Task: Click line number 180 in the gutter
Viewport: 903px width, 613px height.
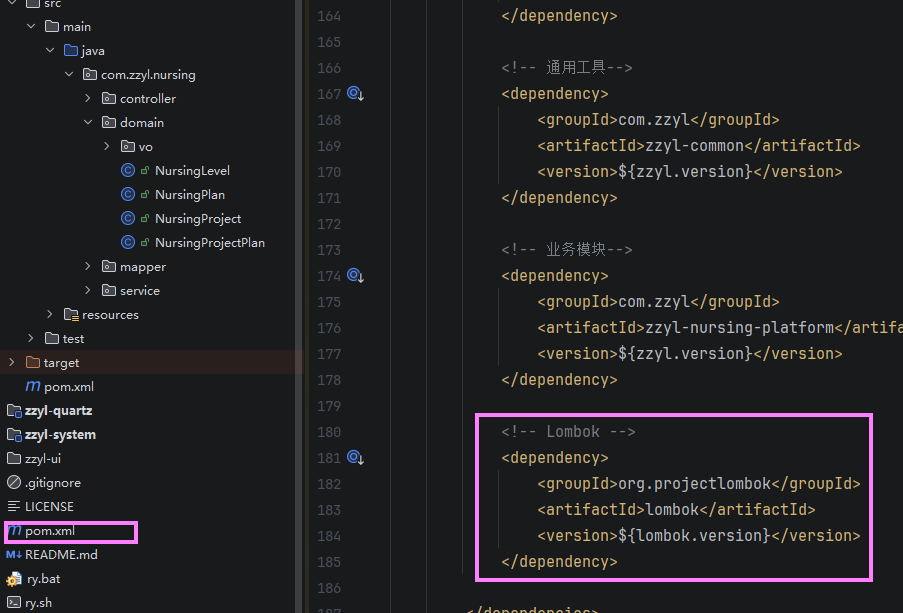Action: 329,432
